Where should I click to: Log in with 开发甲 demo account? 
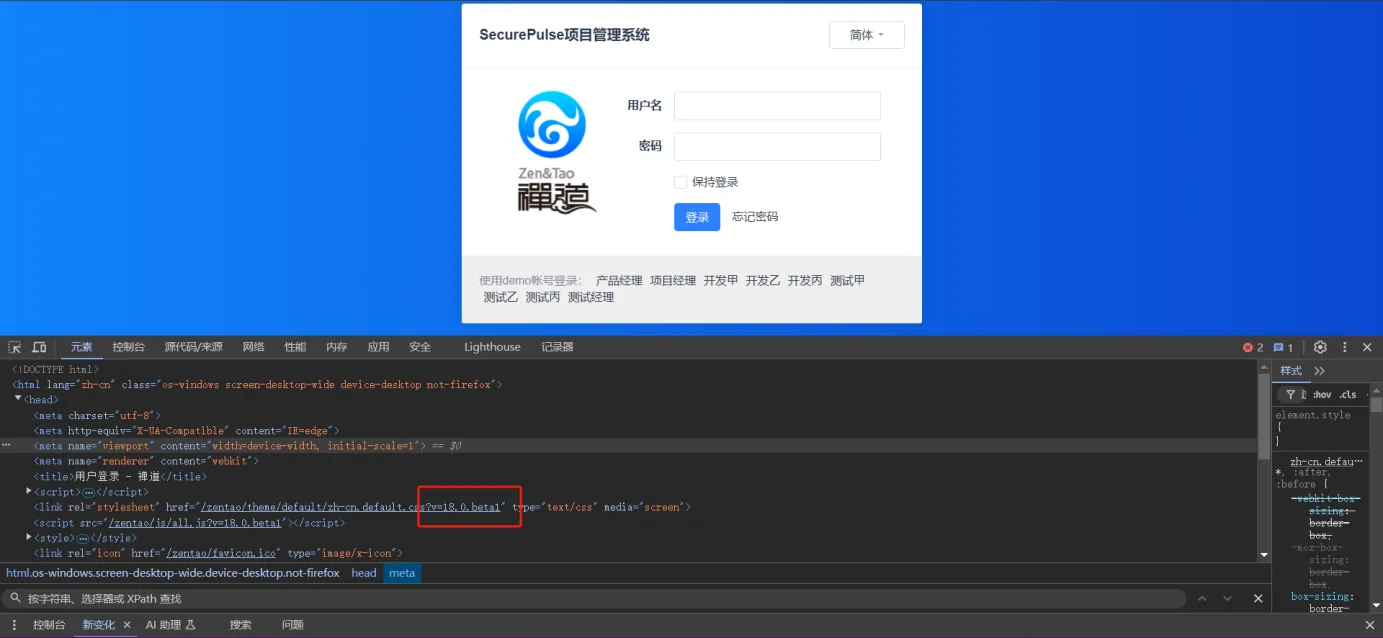coord(721,281)
